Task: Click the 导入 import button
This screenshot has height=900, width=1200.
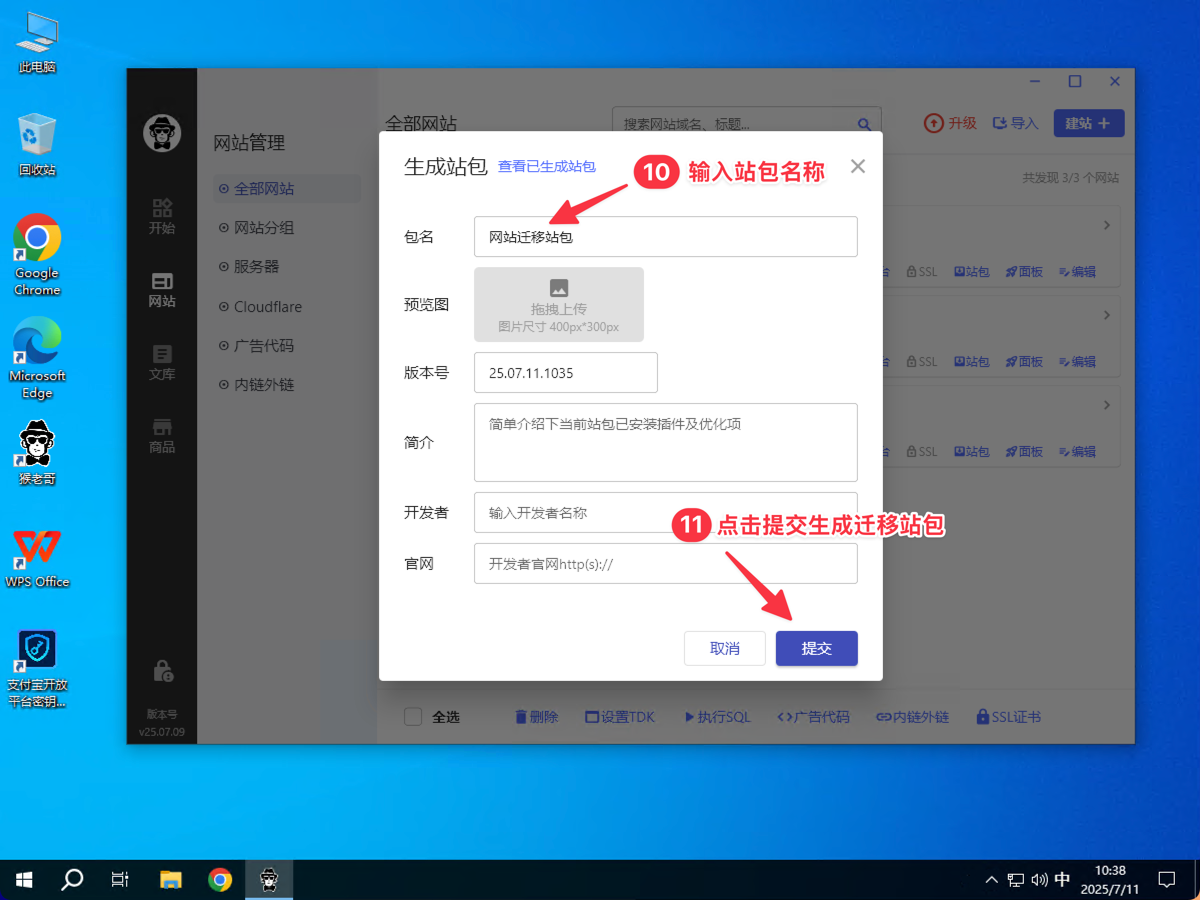Action: point(1015,123)
